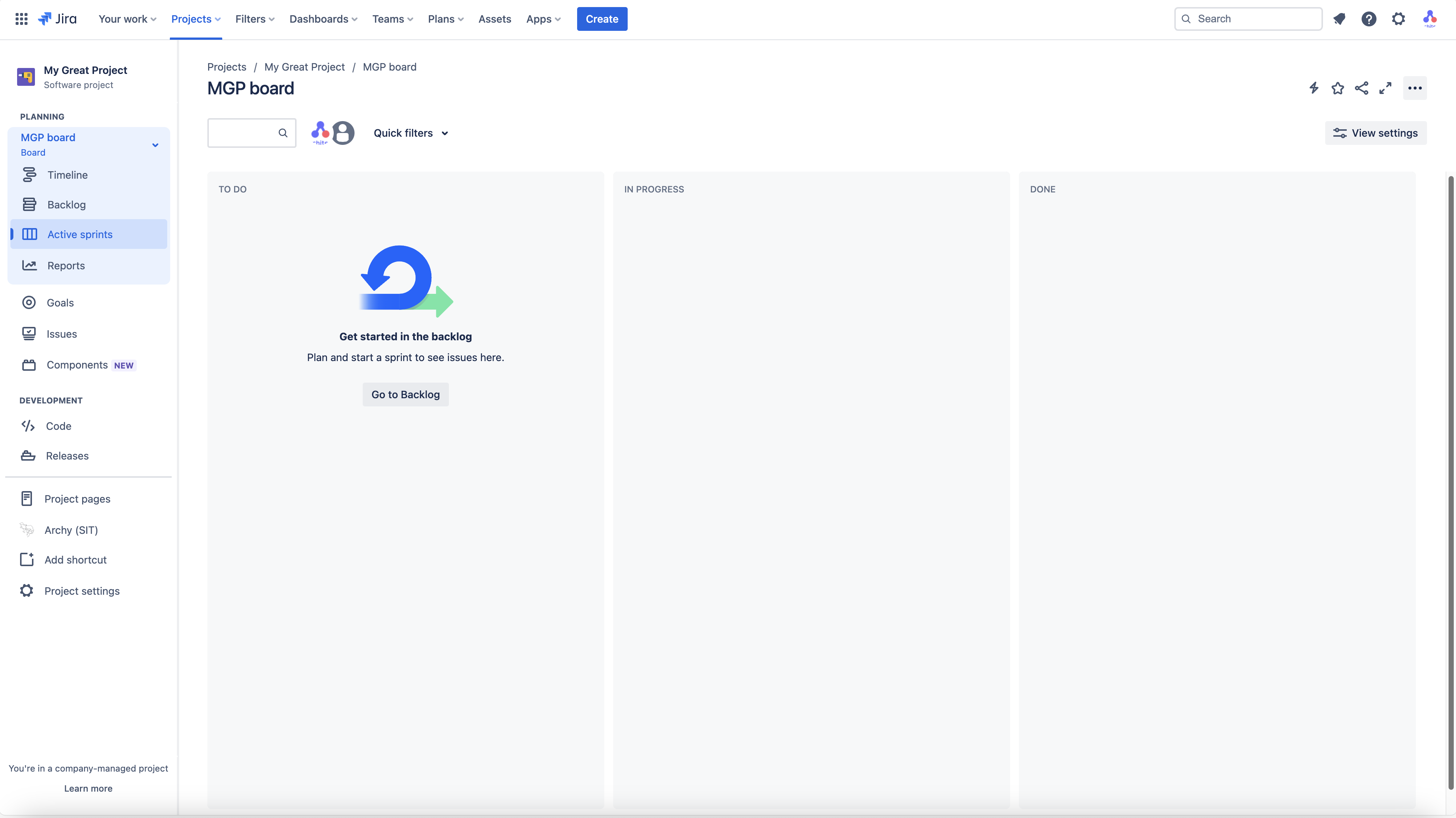
Task: Enter full screen with expand icon
Action: click(x=1385, y=88)
